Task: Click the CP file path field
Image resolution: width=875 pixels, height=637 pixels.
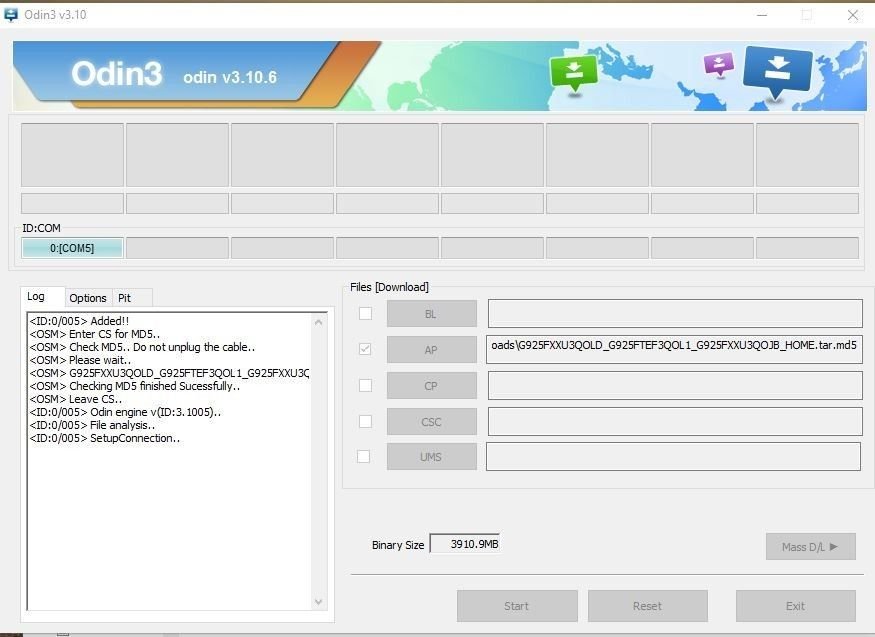Action: pyautogui.click(x=675, y=385)
